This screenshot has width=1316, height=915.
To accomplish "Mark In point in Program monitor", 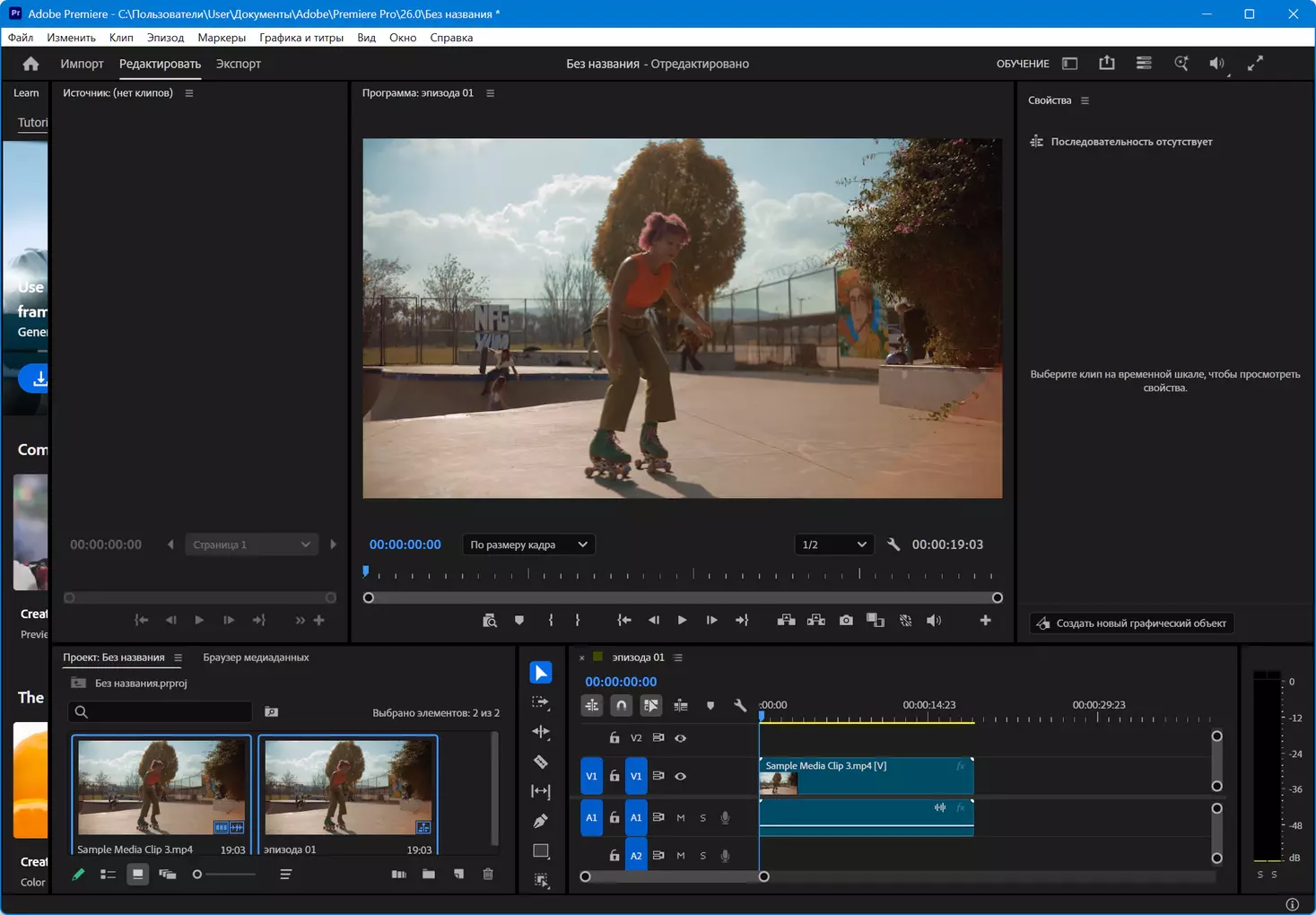I will (x=551, y=620).
